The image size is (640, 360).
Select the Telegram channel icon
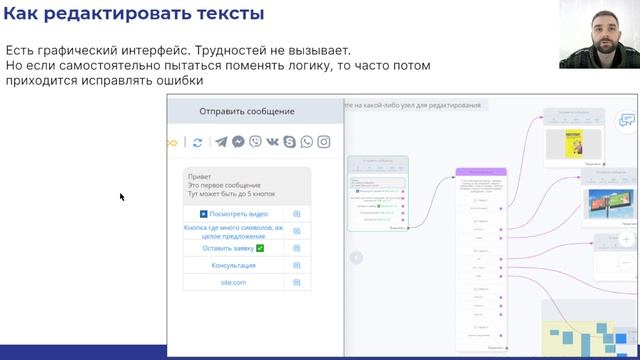coord(221,142)
